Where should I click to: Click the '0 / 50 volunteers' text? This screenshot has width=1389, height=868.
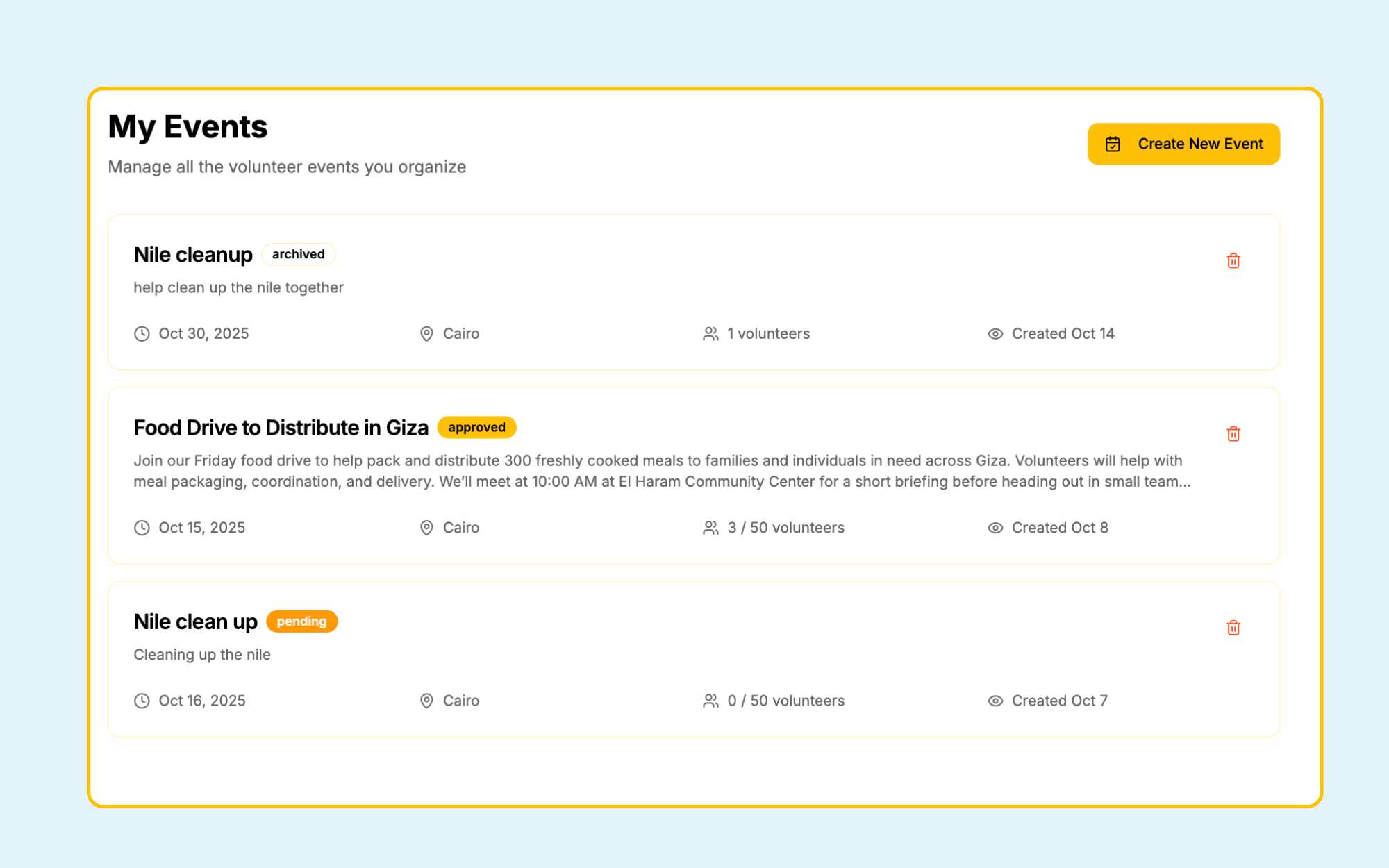click(x=785, y=701)
